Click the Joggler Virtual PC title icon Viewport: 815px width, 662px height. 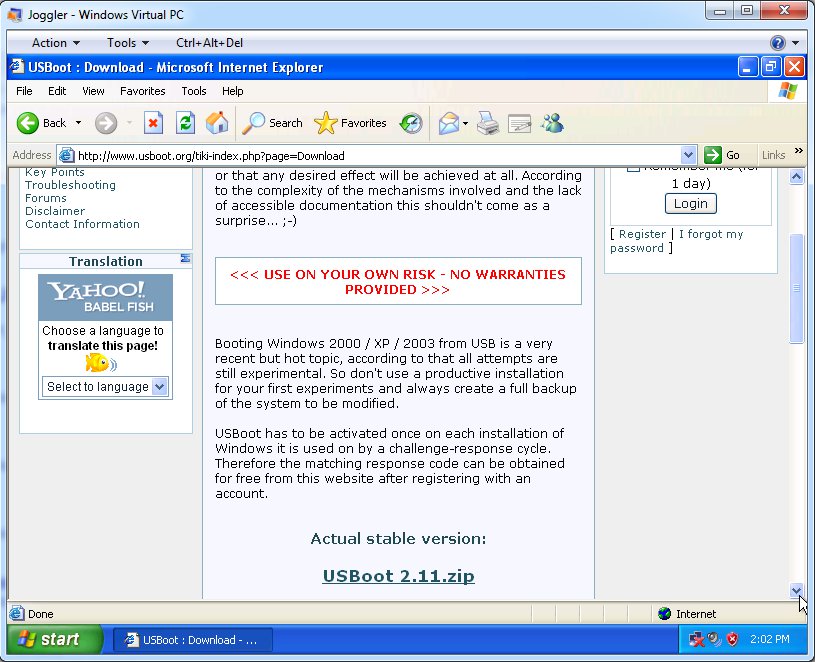point(16,15)
